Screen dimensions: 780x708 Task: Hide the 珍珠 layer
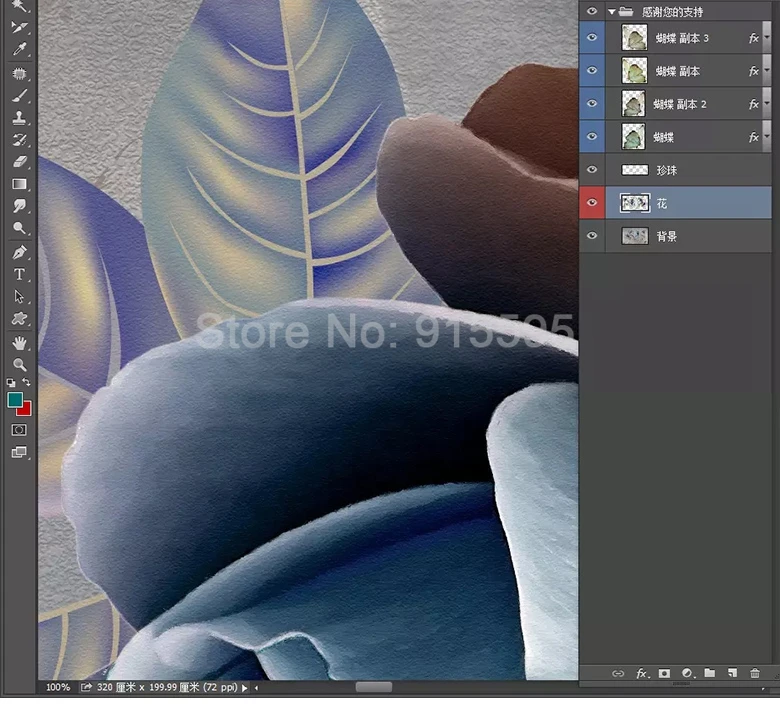591,170
